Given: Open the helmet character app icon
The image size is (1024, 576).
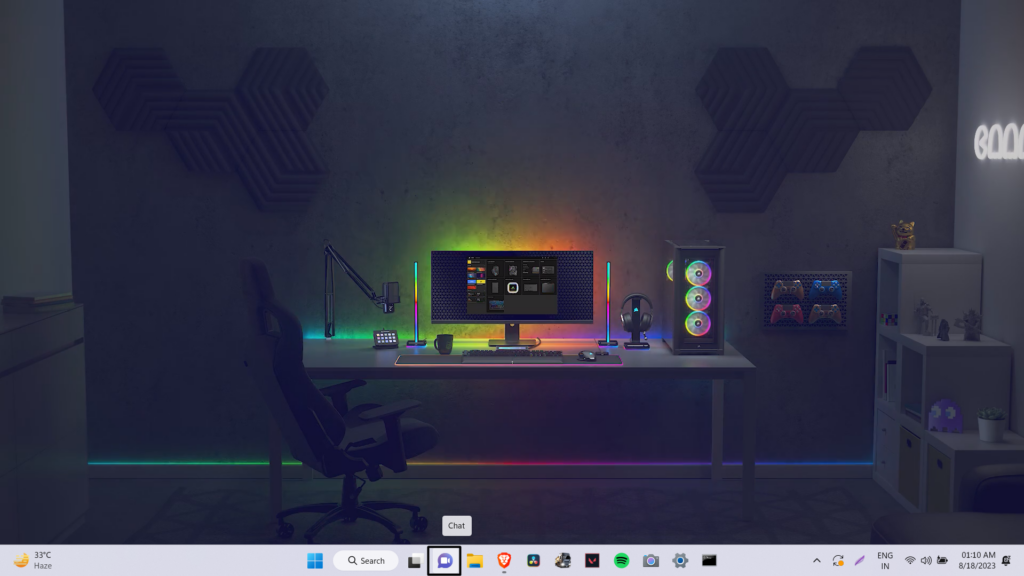Looking at the screenshot, I should click(x=563, y=561).
